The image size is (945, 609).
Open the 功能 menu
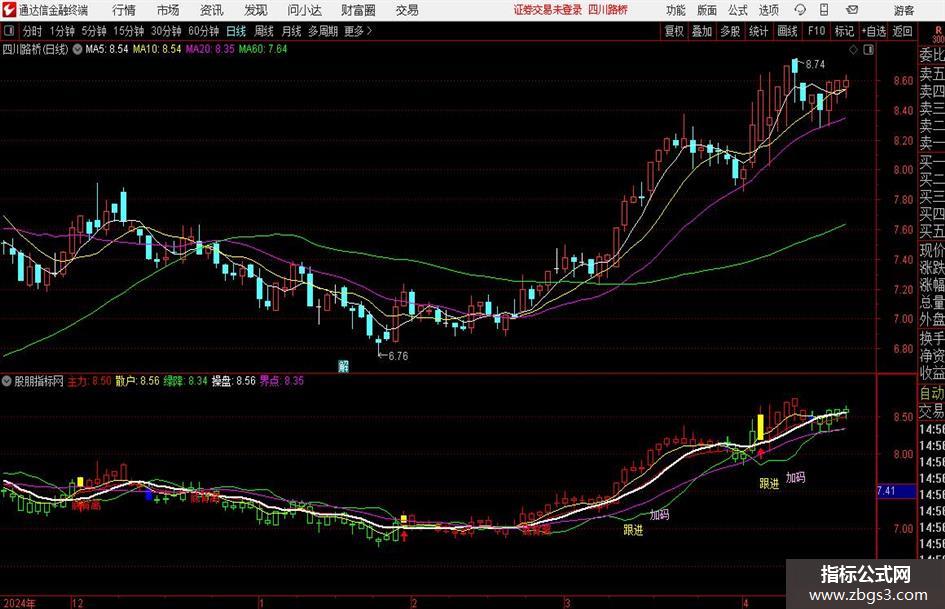pyautogui.click(x=676, y=10)
